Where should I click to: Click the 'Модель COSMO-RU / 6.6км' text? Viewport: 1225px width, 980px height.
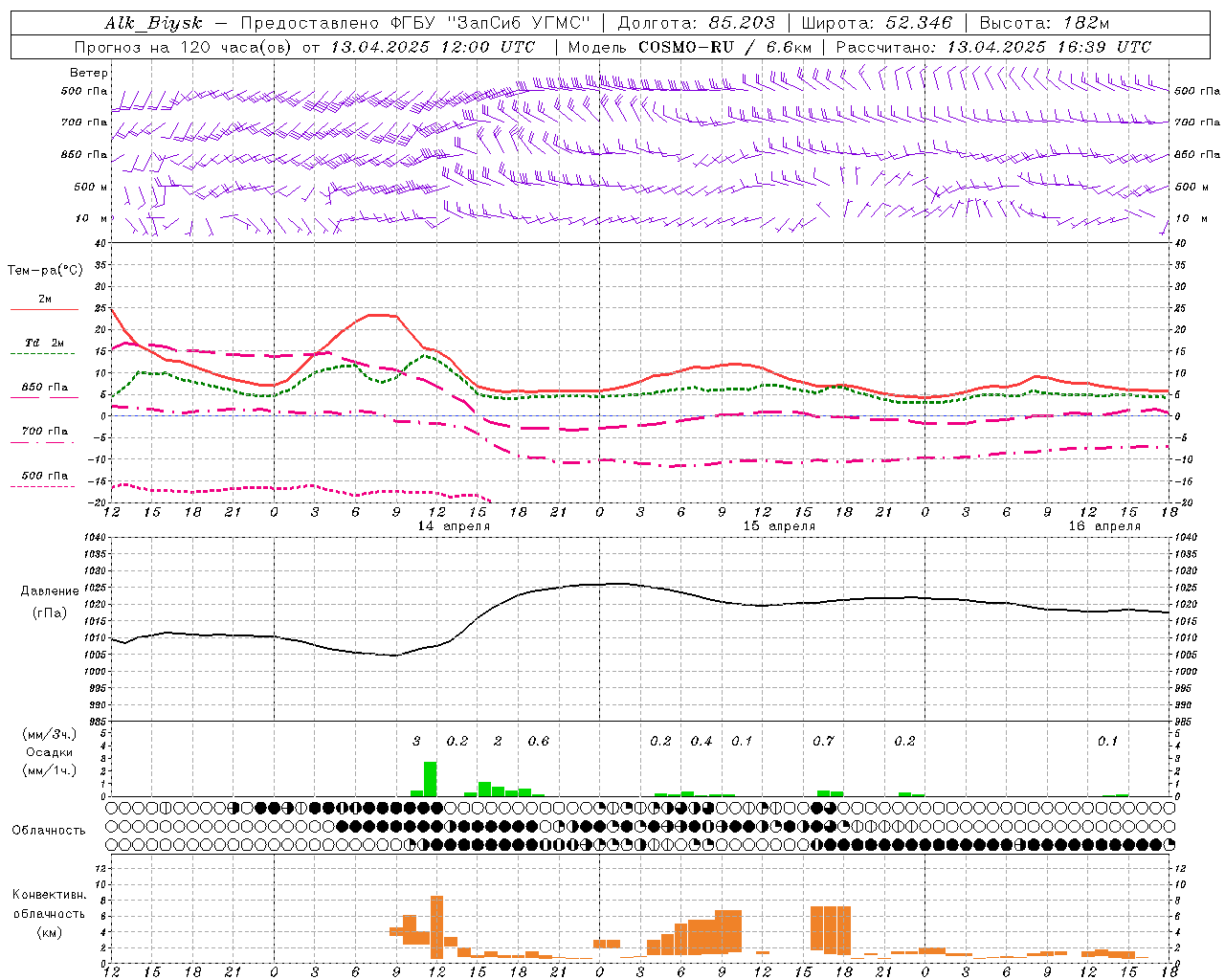pyautogui.click(x=689, y=47)
